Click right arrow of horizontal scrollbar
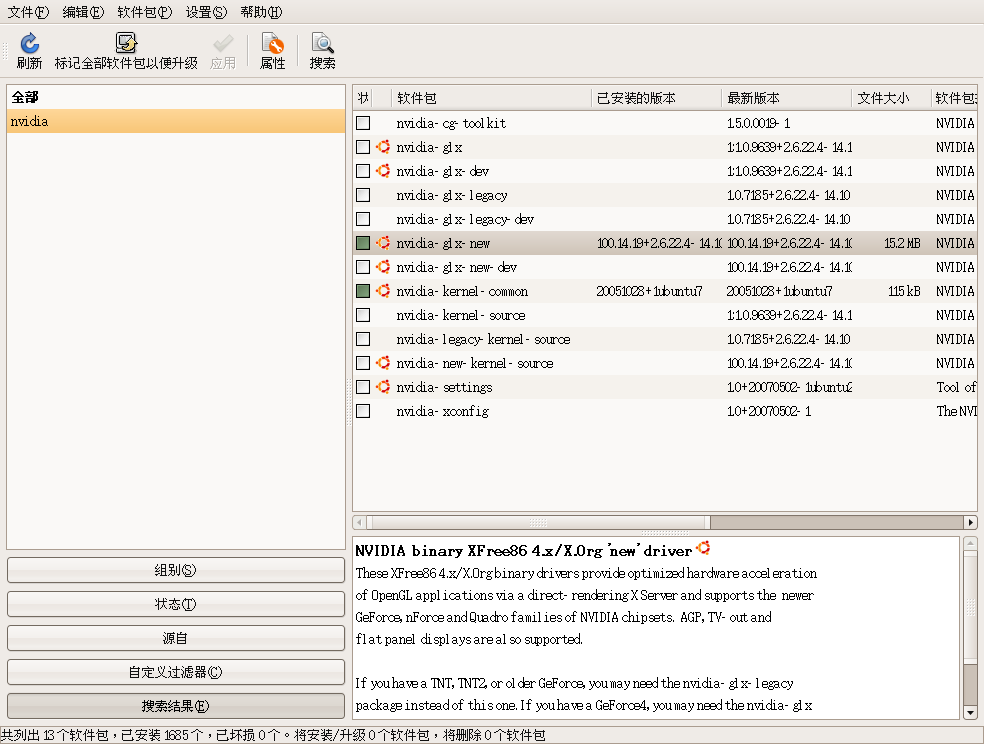The image size is (984, 744). tap(970, 522)
